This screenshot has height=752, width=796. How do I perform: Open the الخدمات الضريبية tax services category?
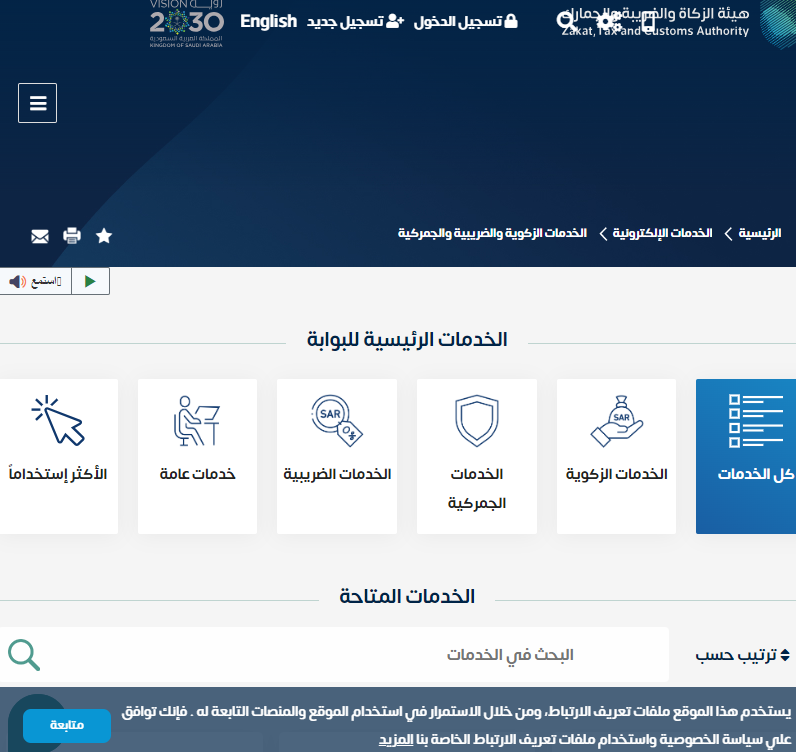[x=337, y=456]
